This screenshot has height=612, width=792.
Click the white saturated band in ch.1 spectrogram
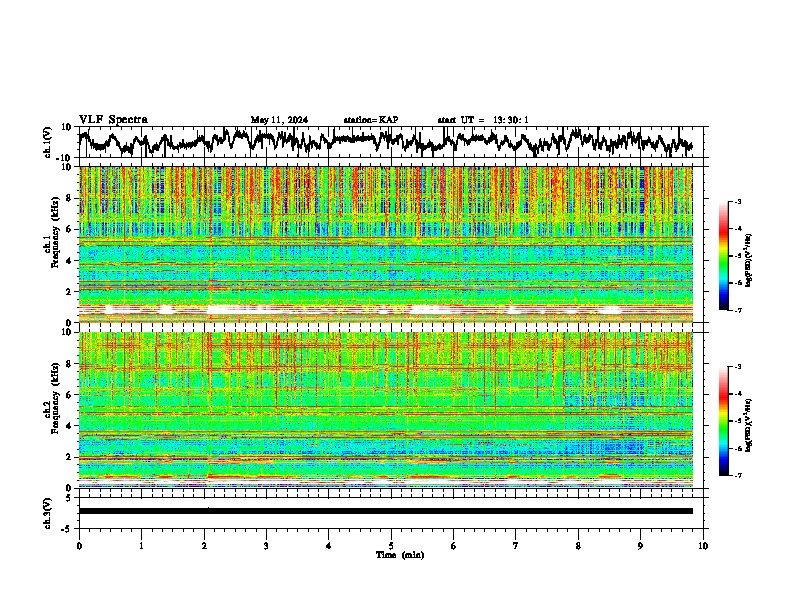point(385,309)
